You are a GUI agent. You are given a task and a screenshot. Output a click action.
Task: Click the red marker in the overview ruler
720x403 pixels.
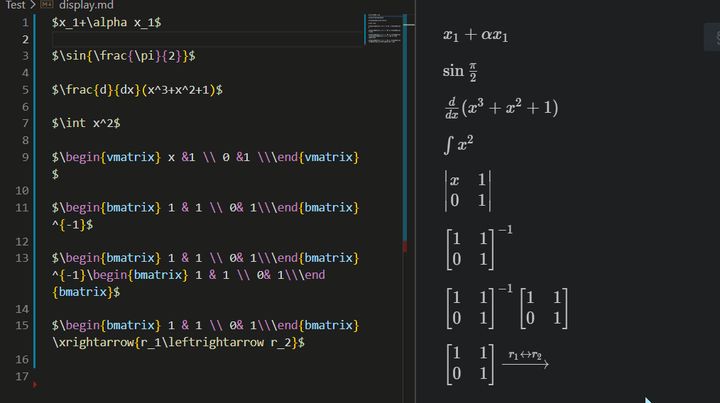tap(405, 247)
